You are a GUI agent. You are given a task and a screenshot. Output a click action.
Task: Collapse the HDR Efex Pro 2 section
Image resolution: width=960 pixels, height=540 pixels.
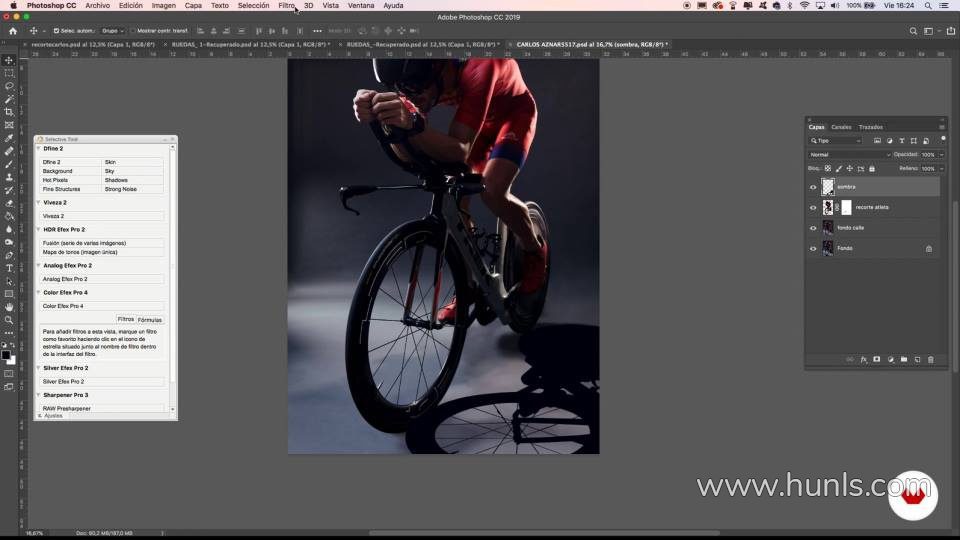click(x=39, y=230)
